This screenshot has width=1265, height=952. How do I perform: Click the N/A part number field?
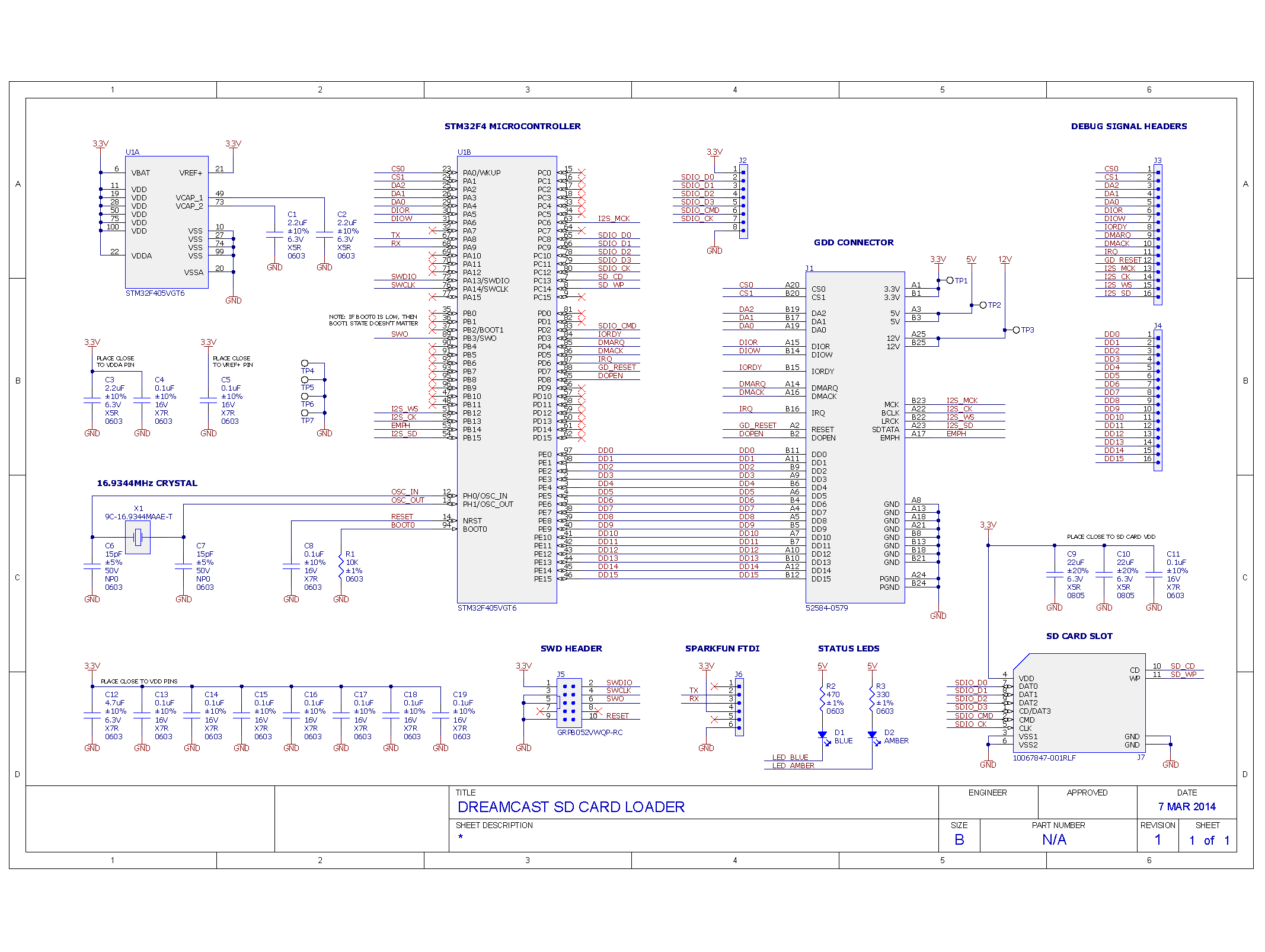(1054, 840)
